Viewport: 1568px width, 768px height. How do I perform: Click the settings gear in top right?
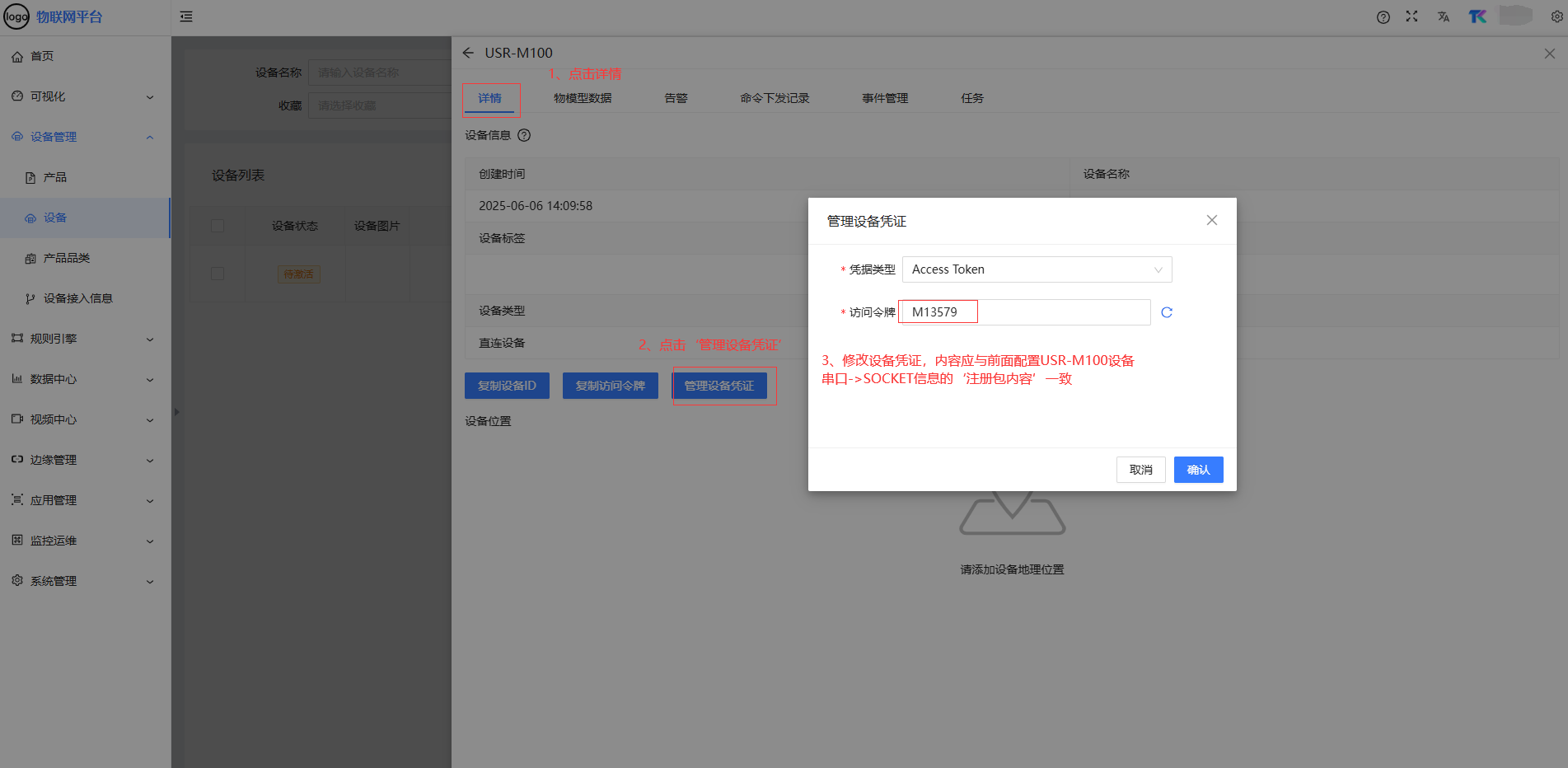coord(1556,16)
